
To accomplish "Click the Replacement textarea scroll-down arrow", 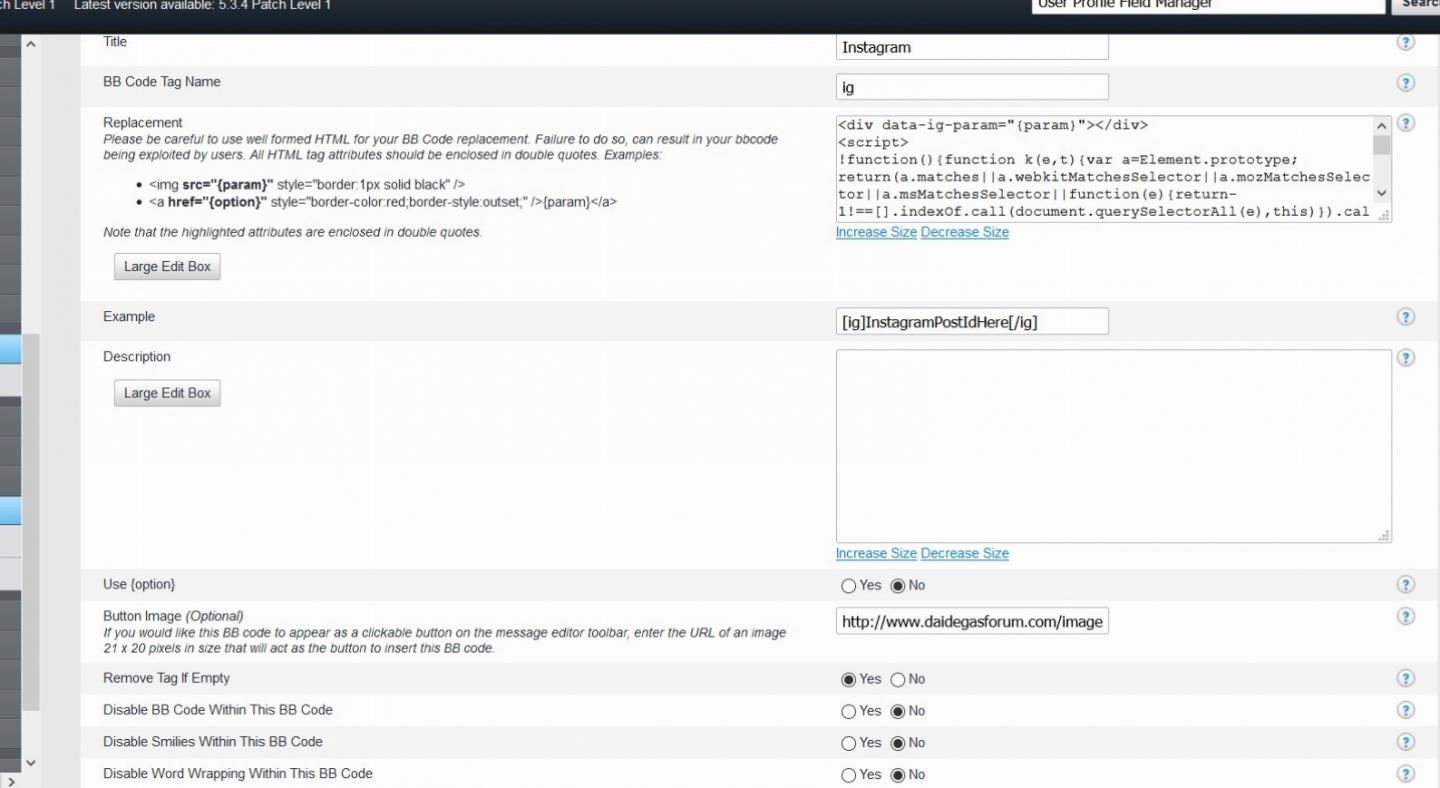I will click(1382, 193).
